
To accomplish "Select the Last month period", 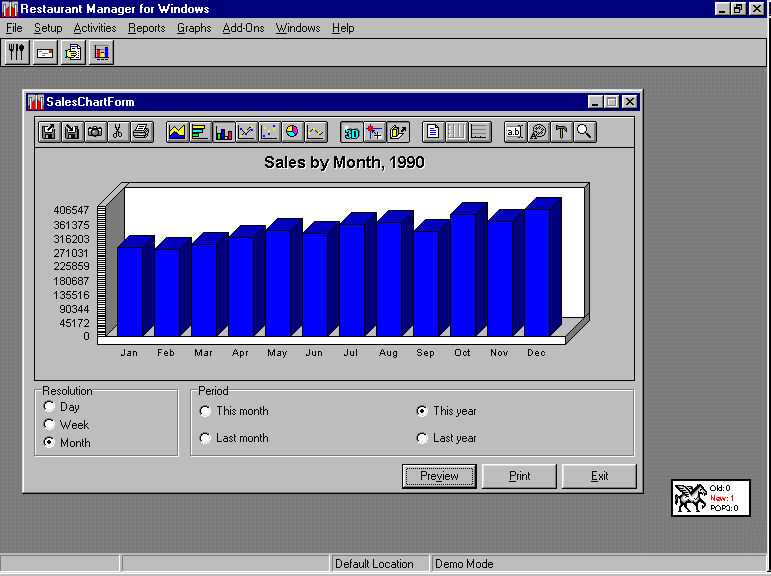I will point(206,438).
